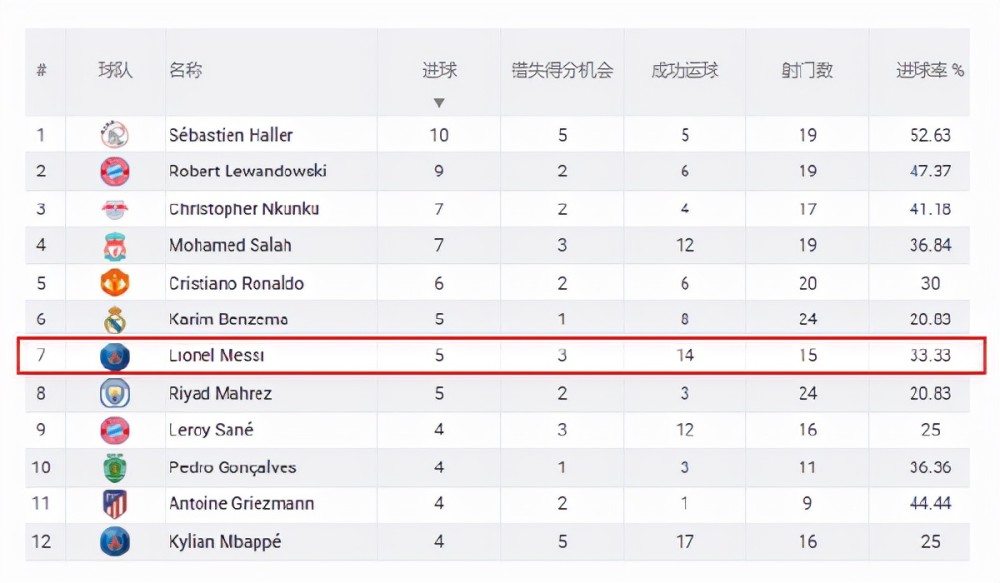Viewport: 1000px width, 583px height.
Task: Select the 错失得分机会 column header
Action: click(x=562, y=70)
